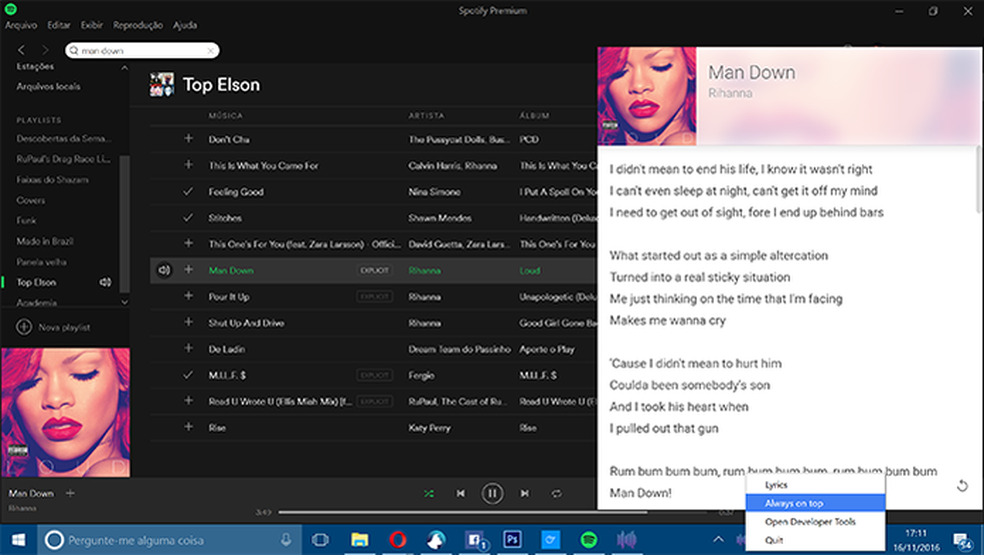Open Panela velha playlist
Screen dimensions: 984x555
tap(41, 262)
